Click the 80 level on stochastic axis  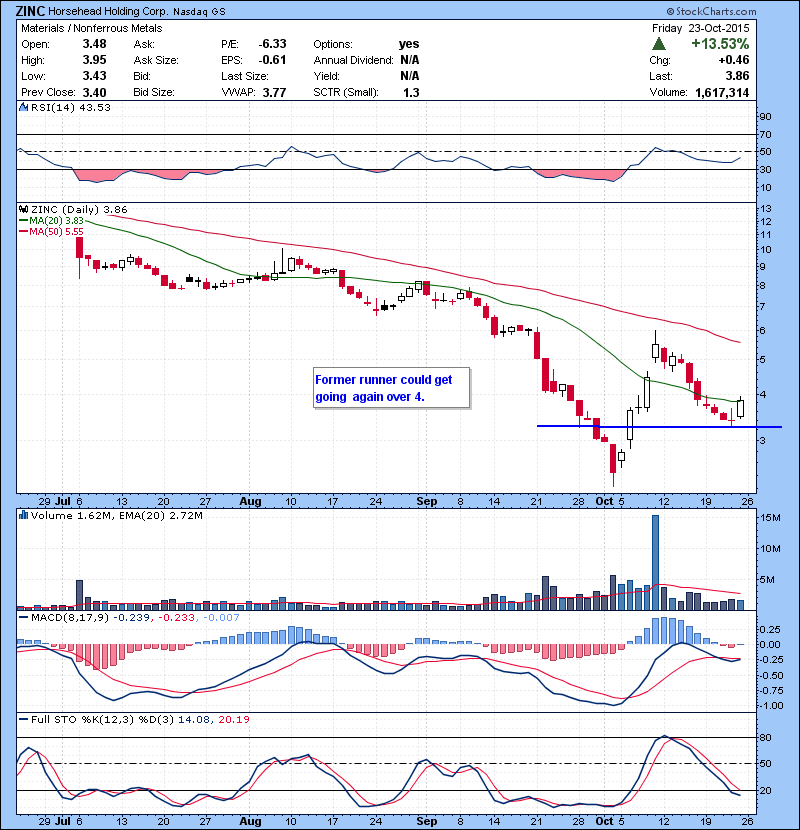click(766, 737)
